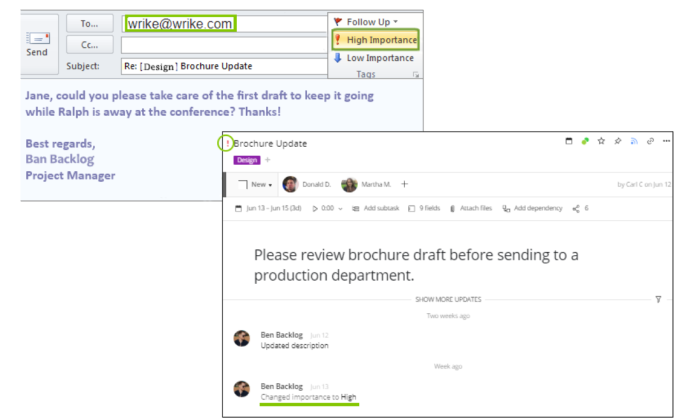
Task: Click into the empty Cc field
Action: pos(225,45)
